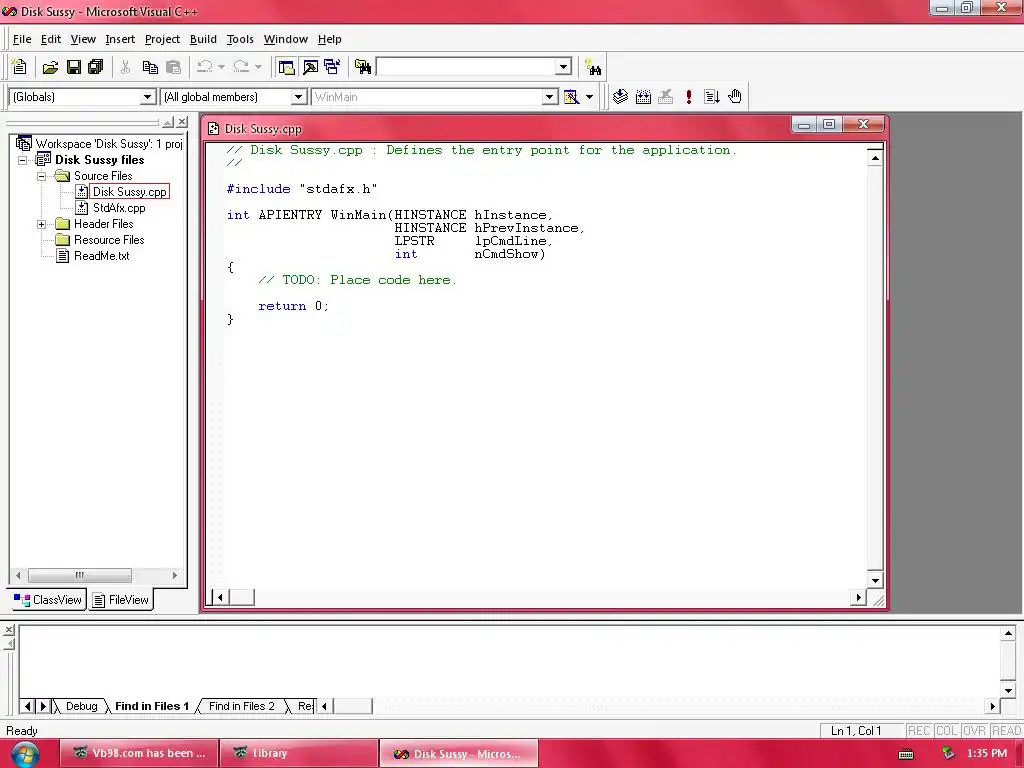Open the Build menu
The image size is (1024, 768).
pos(203,39)
